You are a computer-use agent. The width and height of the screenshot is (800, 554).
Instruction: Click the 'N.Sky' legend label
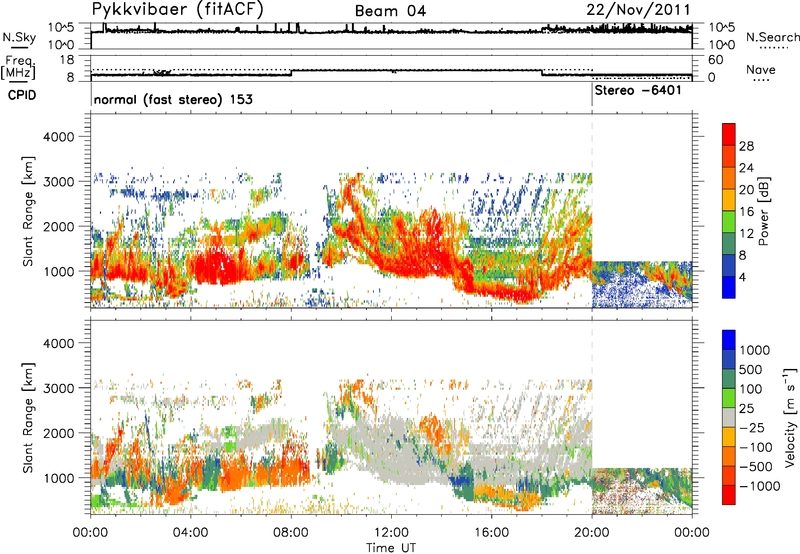19,37
